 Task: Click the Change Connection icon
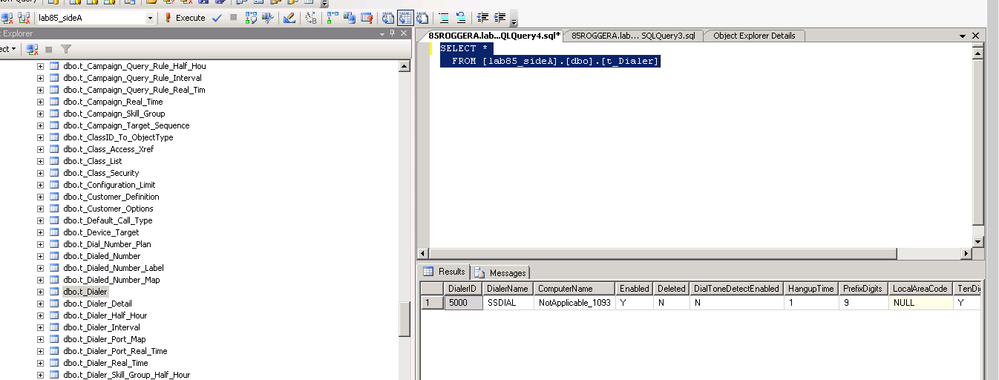(24, 18)
